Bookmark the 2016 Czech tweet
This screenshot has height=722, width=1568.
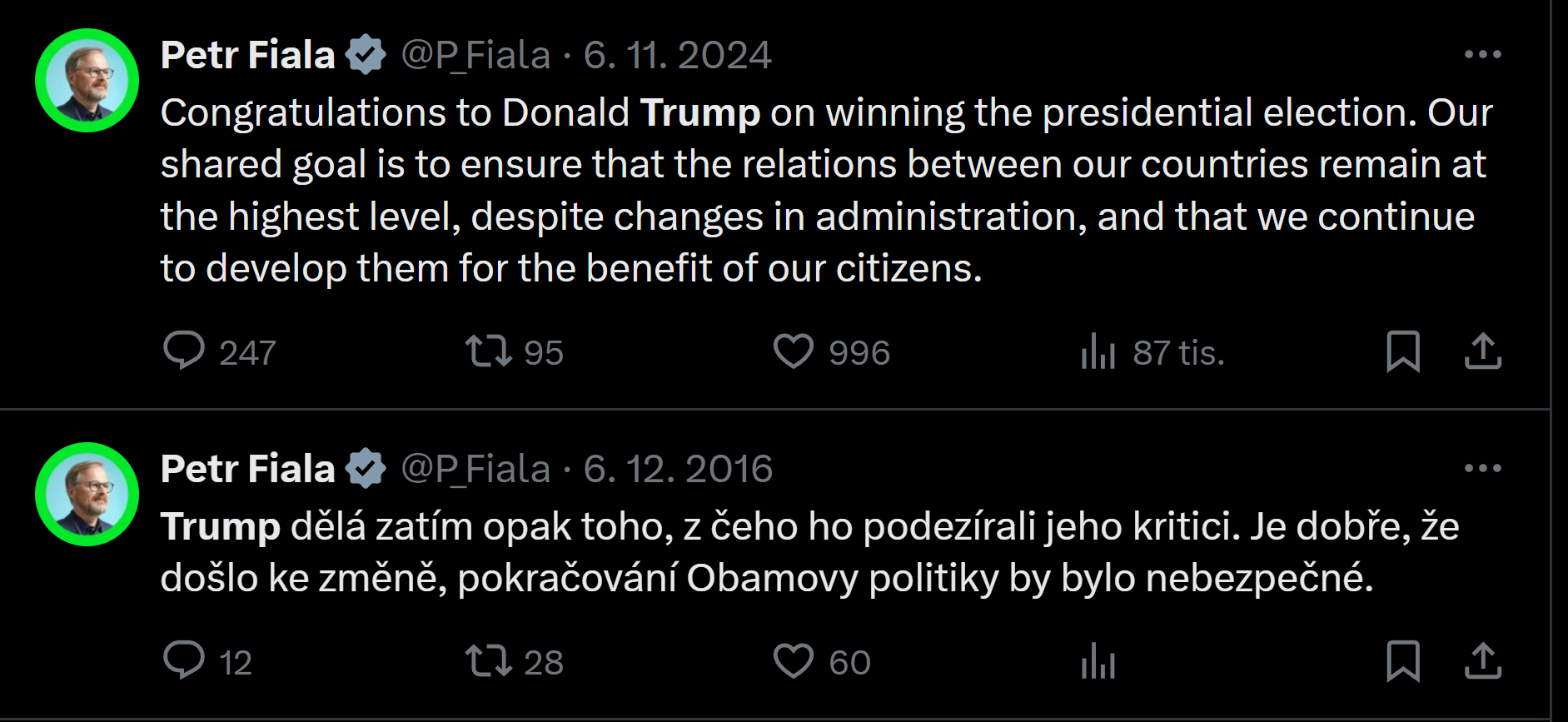click(1403, 660)
